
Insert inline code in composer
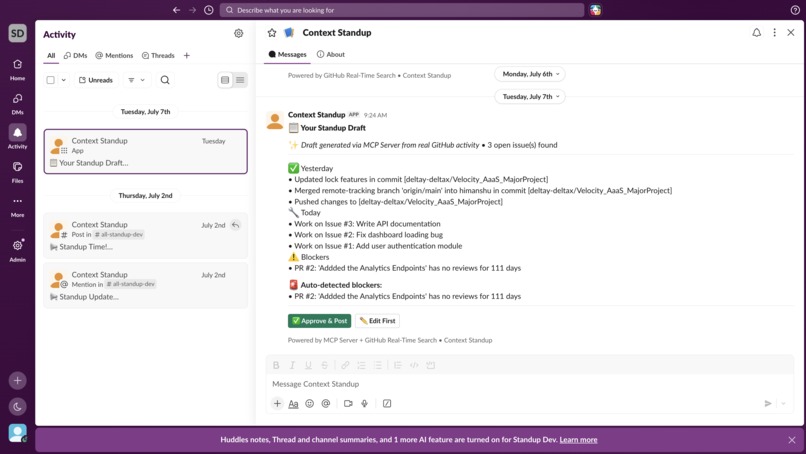point(414,365)
